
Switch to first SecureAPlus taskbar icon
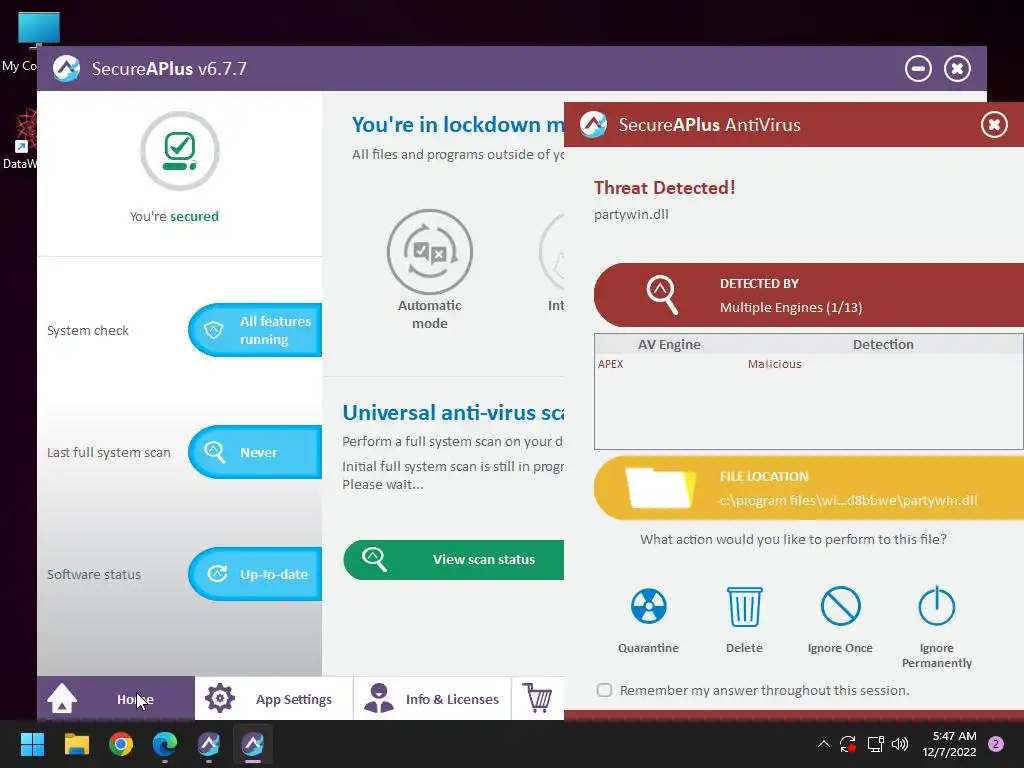point(209,744)
